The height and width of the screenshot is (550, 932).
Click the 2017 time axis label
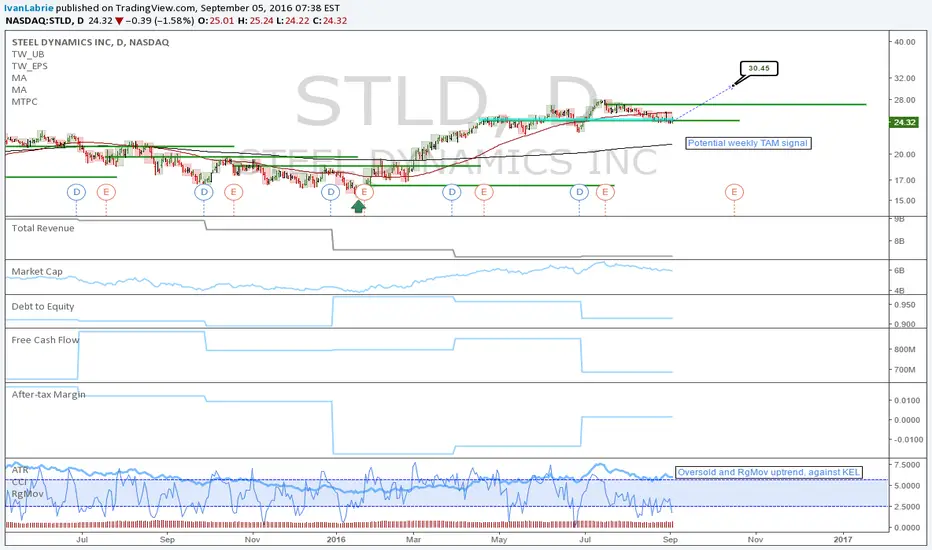[843, 540]
